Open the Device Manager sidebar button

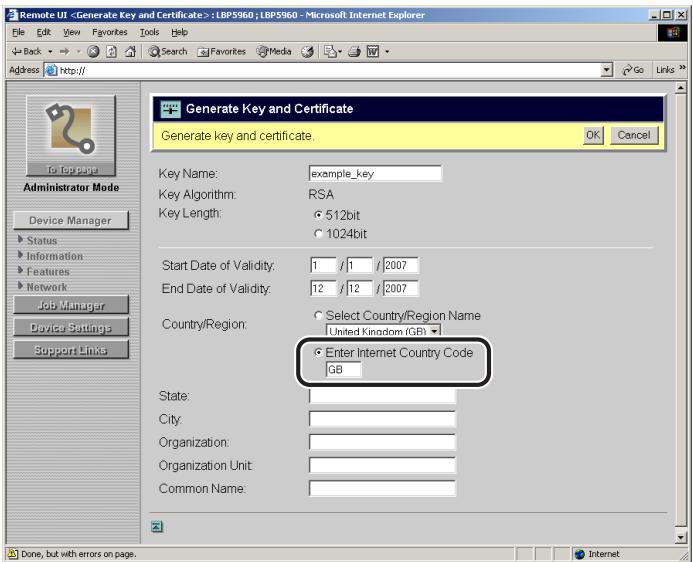[71, 220]
